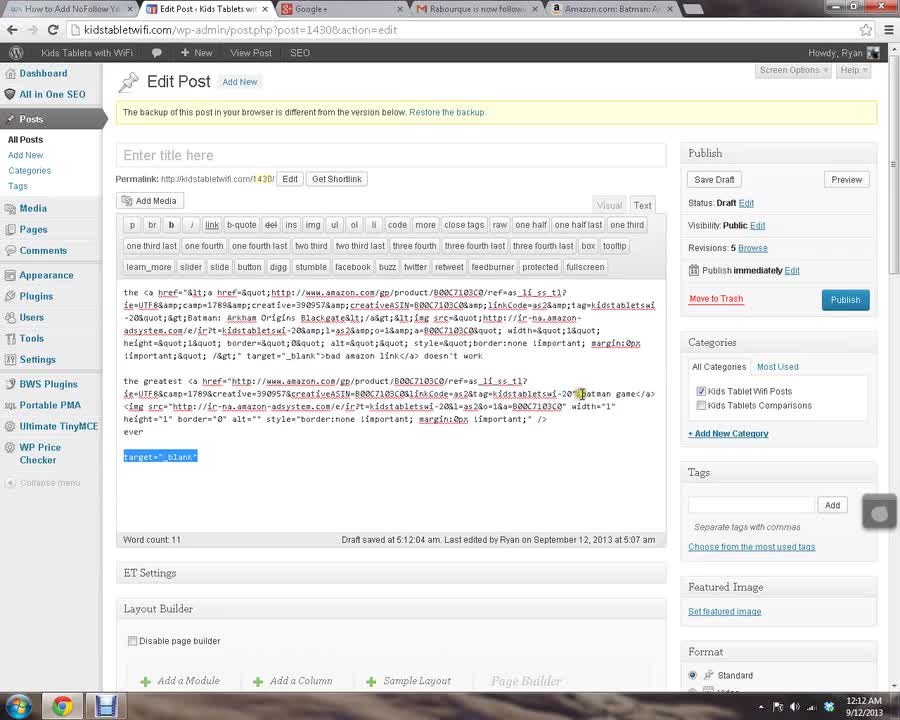Open the floppy disk taskbar app
Image resolution: width=900 pixels, height=720 pixels.
(106, 706)
